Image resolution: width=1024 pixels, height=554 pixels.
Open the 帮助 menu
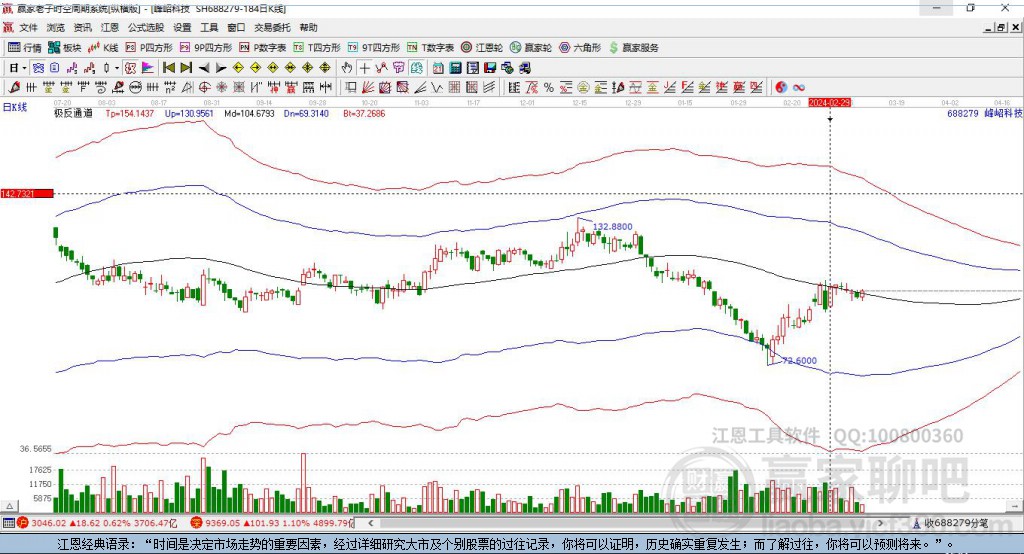pos(308,27)
